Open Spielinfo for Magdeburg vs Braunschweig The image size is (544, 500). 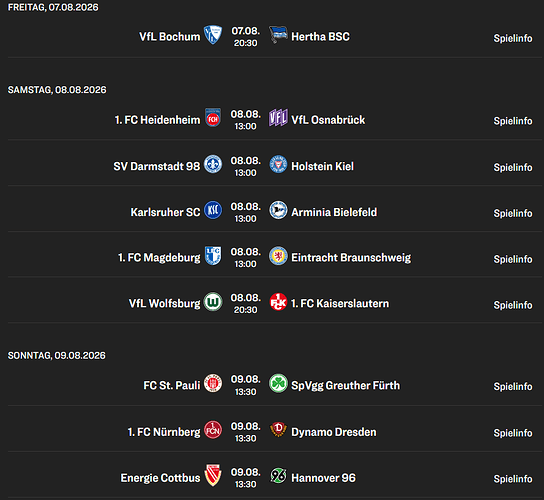513,259
